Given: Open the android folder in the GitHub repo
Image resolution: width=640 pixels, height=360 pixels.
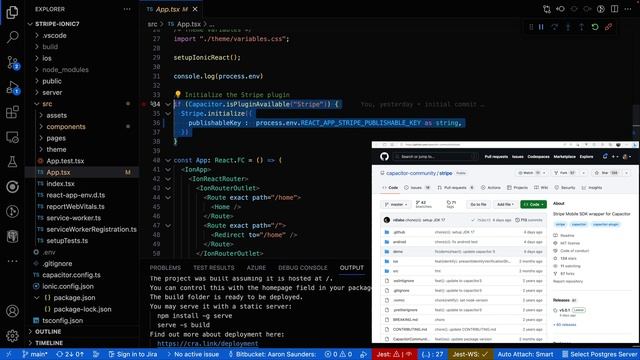Looking at the screenshot, I should [x=399, y=242].
